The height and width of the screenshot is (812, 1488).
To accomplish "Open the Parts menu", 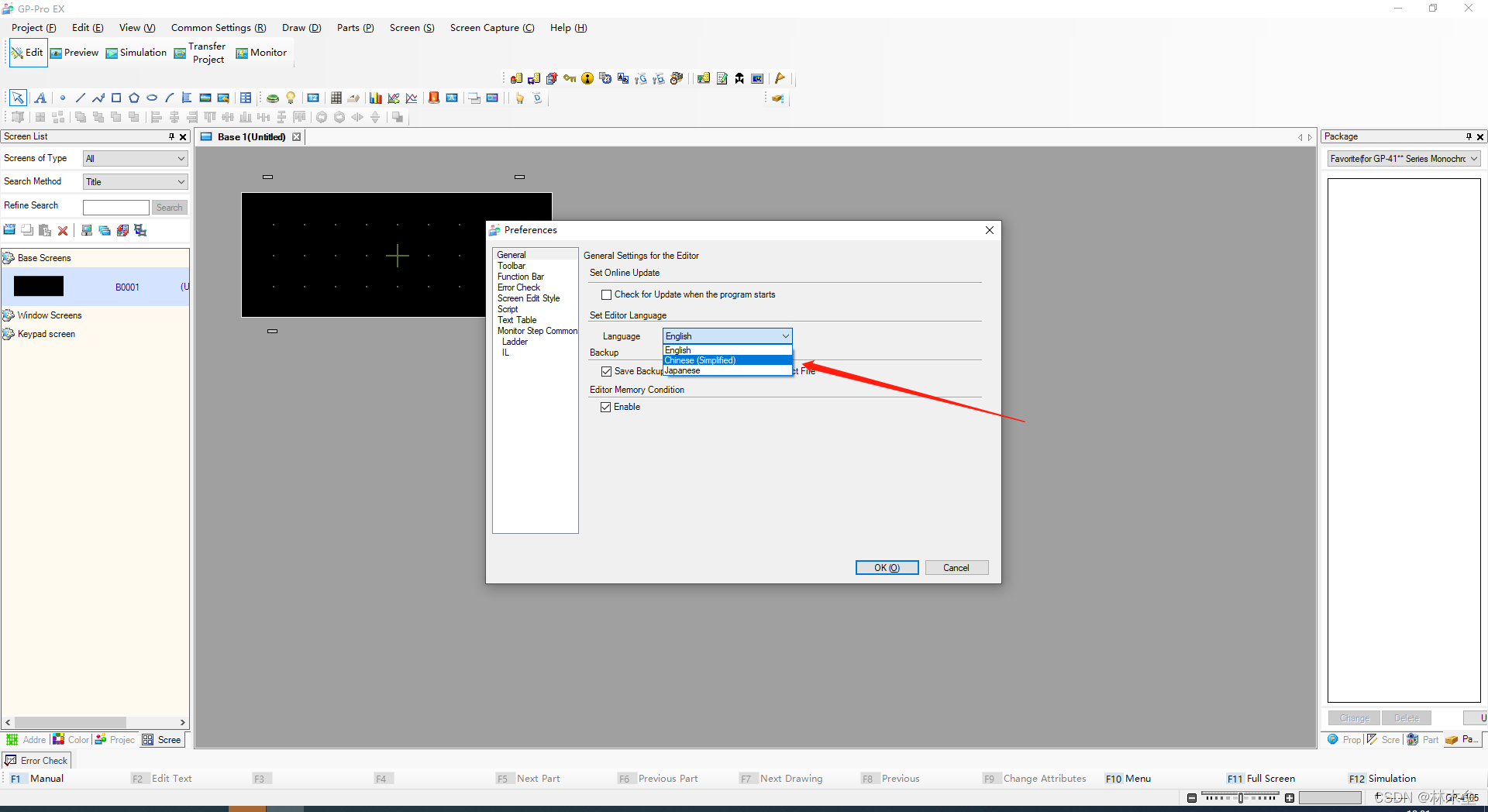I will point(355,28).
